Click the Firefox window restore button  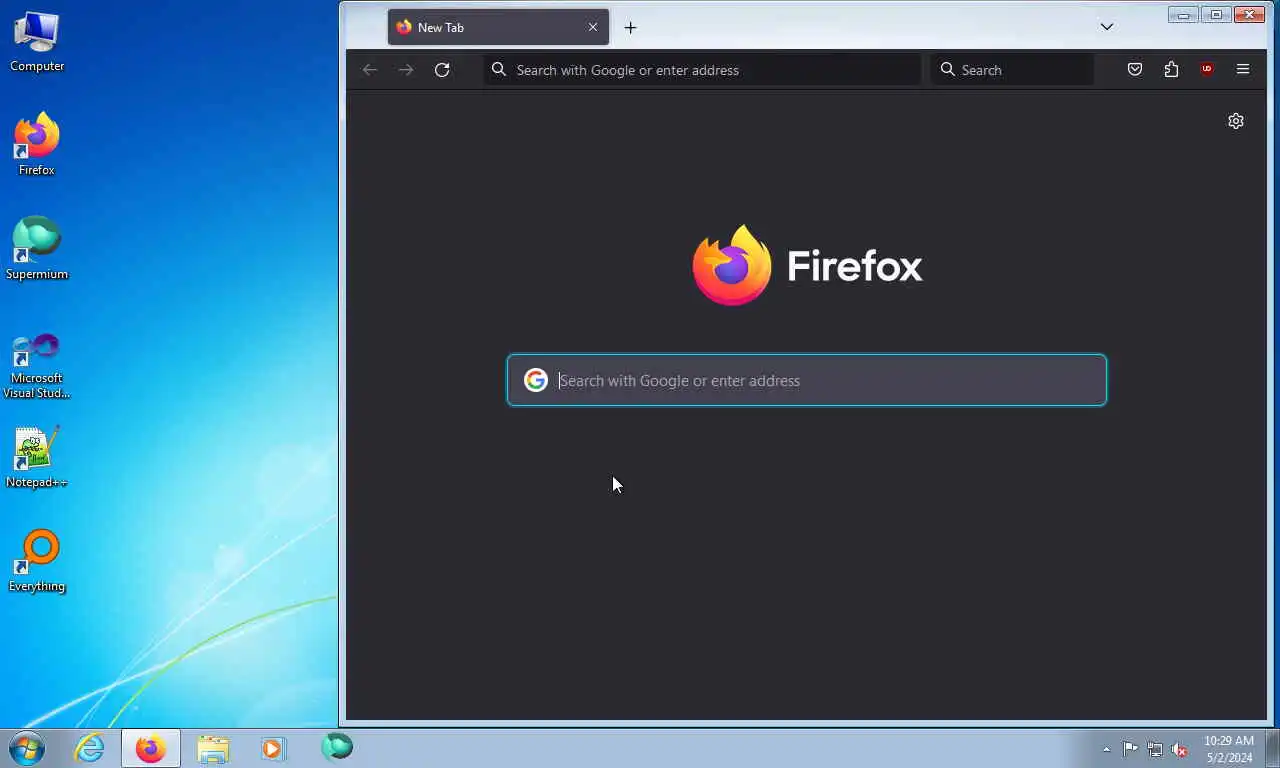[1216, 14]
